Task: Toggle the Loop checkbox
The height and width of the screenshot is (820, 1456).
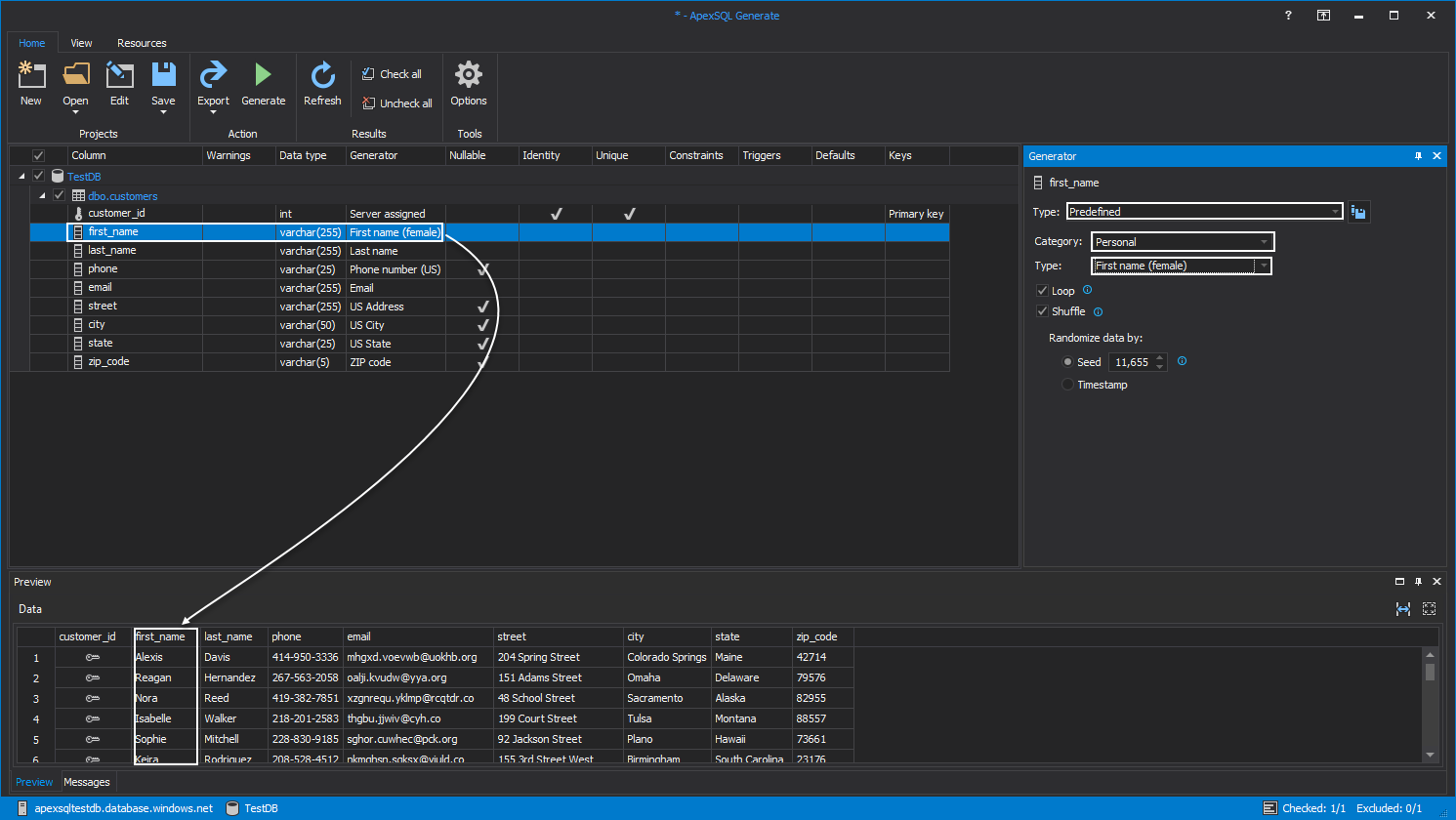Action: pyautogui.click(x=1041, y=291)
